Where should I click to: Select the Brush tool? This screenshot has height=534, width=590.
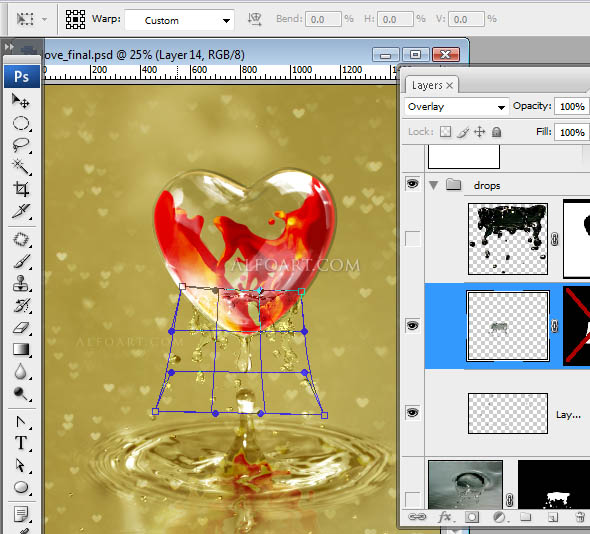(21, 262)
